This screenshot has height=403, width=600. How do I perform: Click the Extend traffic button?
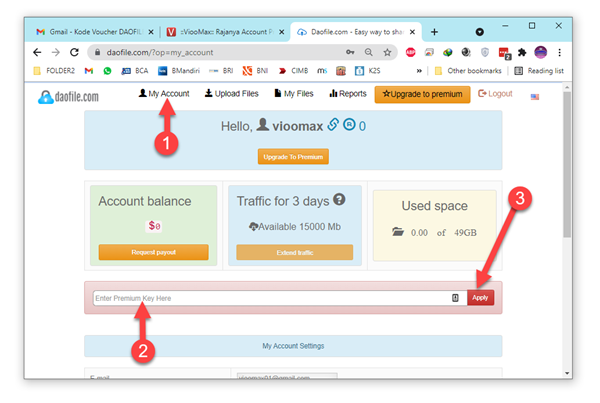coord(294,252)
